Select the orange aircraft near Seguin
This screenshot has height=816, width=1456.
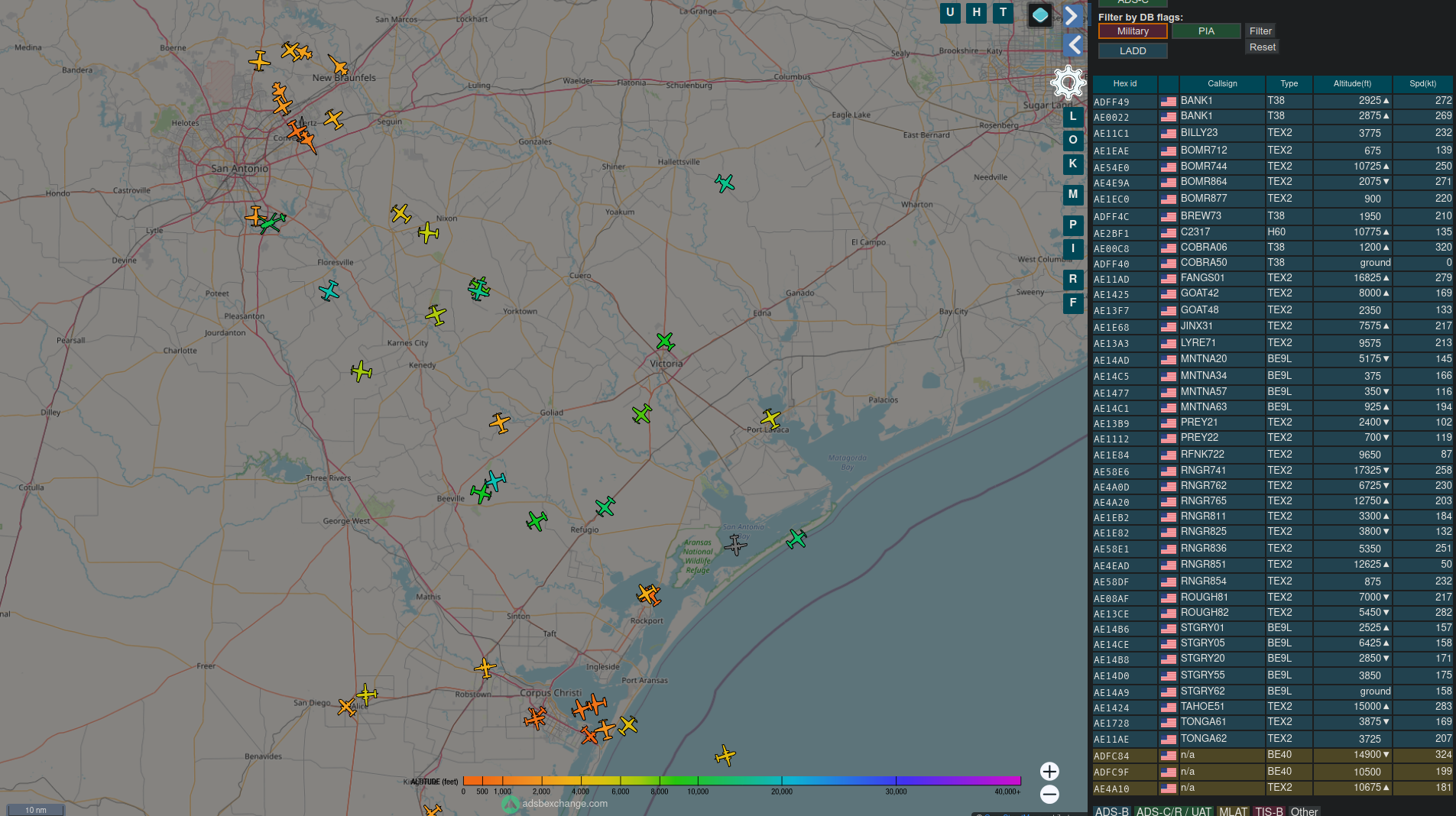pyautogui.click(x=333, y=119)
